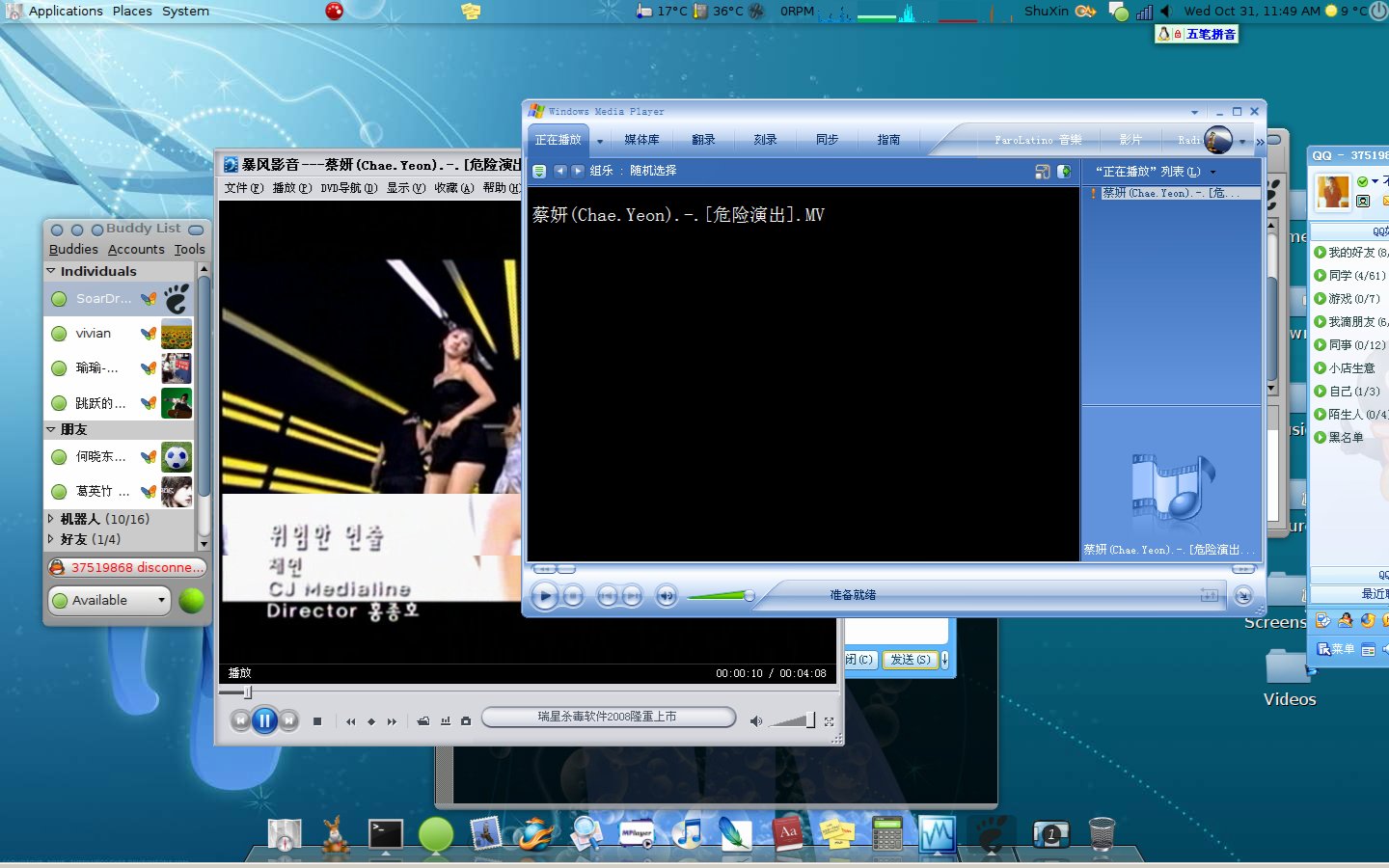Switch to 指南 tab in Windows Media Player
1389x868 pixels.
[x=888, y=140]
